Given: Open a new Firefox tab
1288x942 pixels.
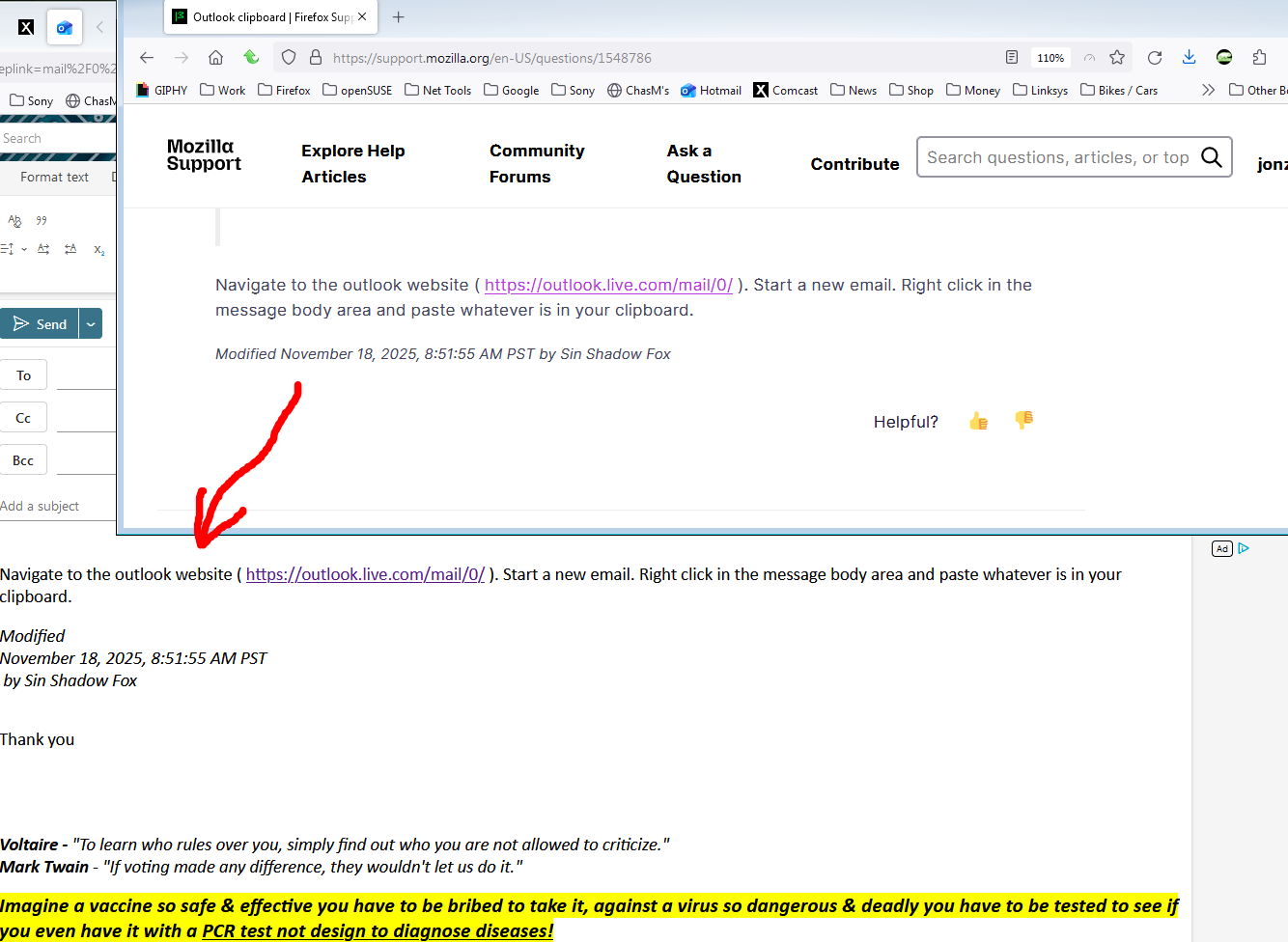Looking at the screenshot, I should tap(398, 16).
